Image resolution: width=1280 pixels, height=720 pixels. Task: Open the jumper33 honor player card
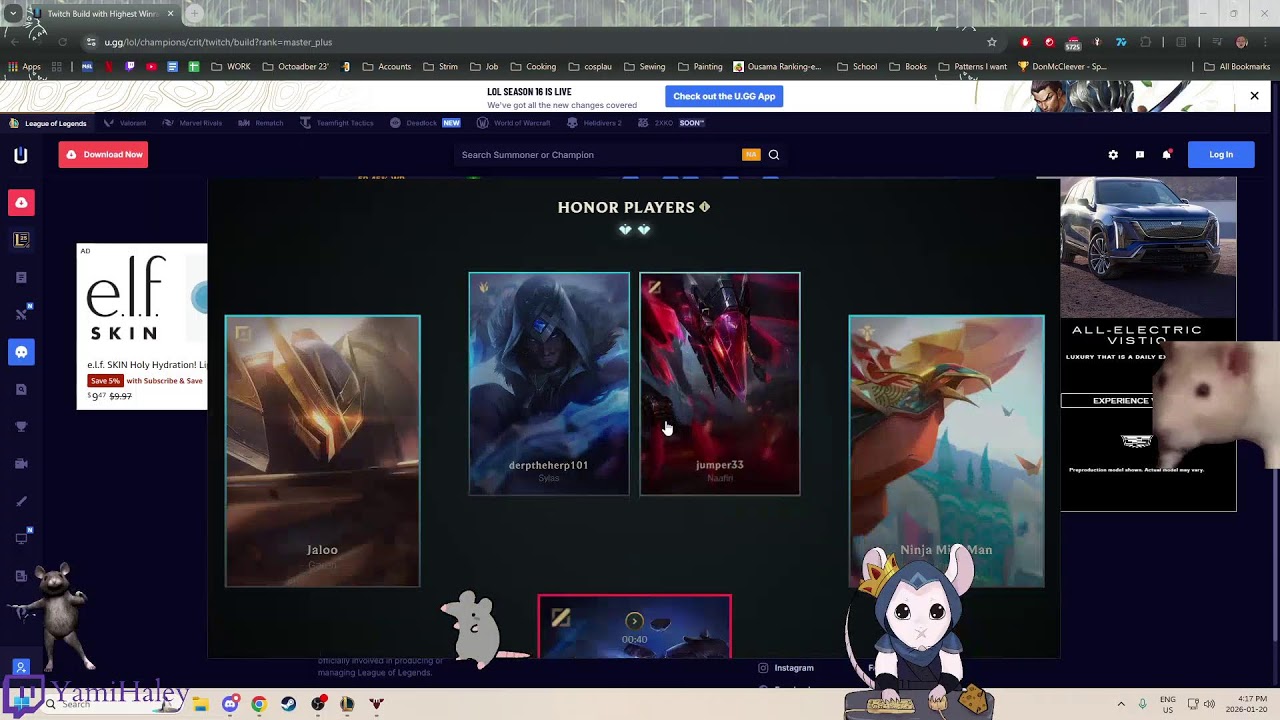pos(720,384)
